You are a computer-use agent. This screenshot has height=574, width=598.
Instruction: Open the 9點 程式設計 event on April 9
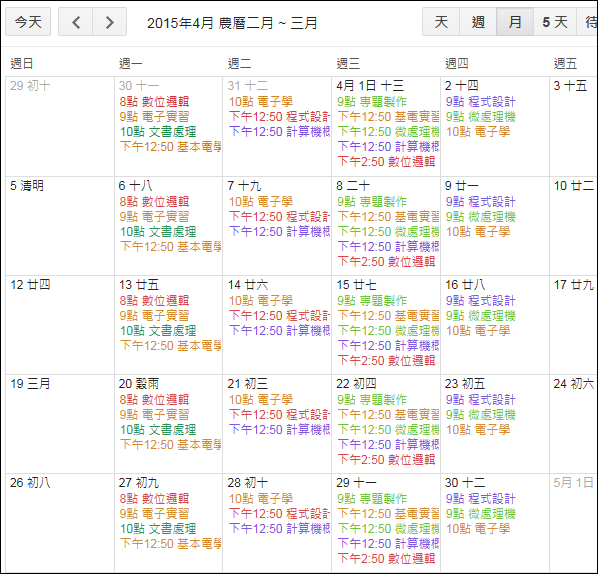click(481, 202)
